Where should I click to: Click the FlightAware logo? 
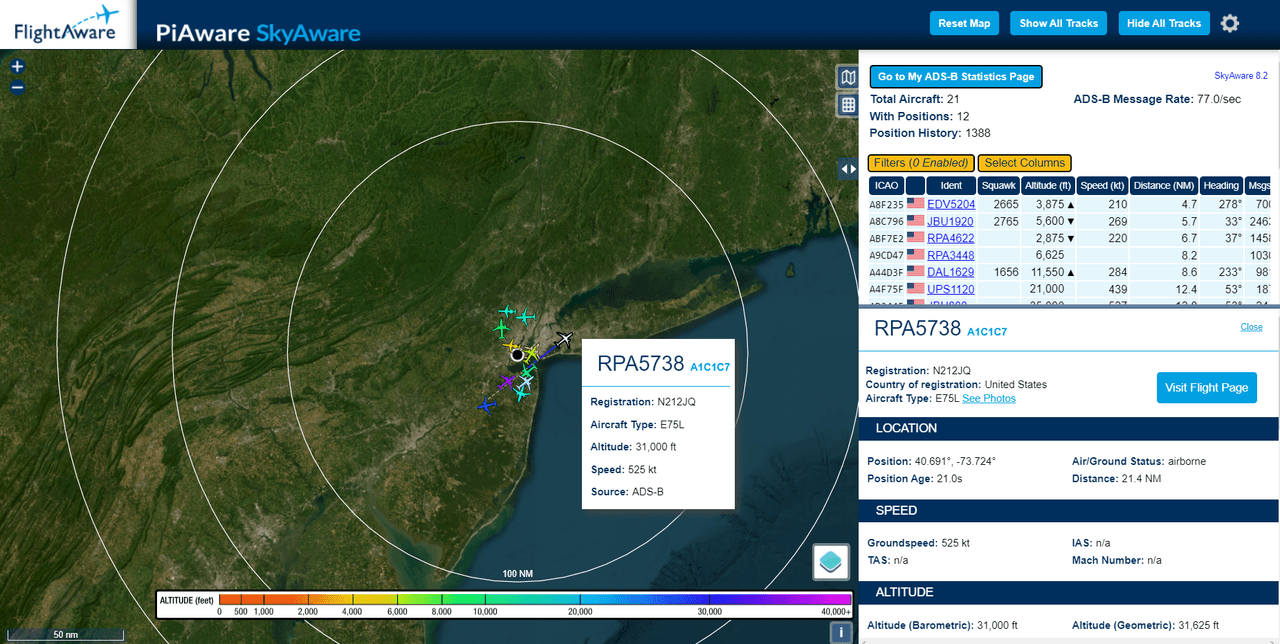(68, 24)
